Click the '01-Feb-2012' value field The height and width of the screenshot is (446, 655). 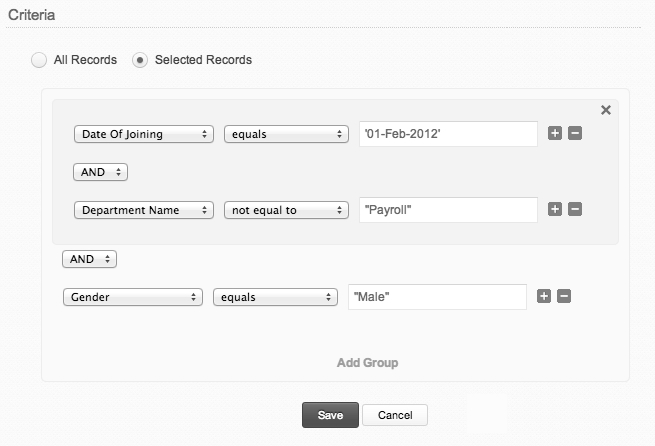click(x=448, y=134)
